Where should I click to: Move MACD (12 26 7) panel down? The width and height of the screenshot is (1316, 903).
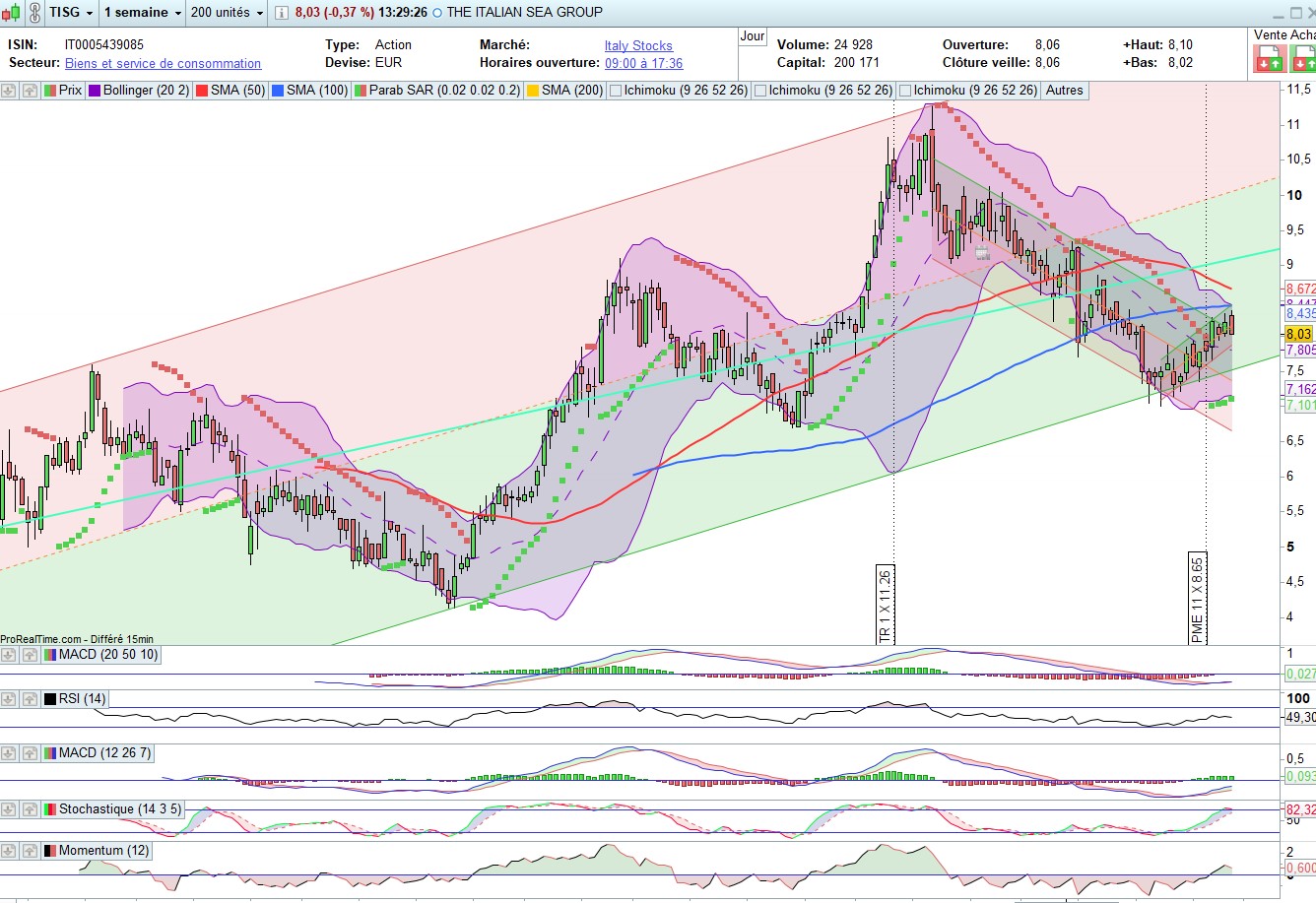coord(9,753)
